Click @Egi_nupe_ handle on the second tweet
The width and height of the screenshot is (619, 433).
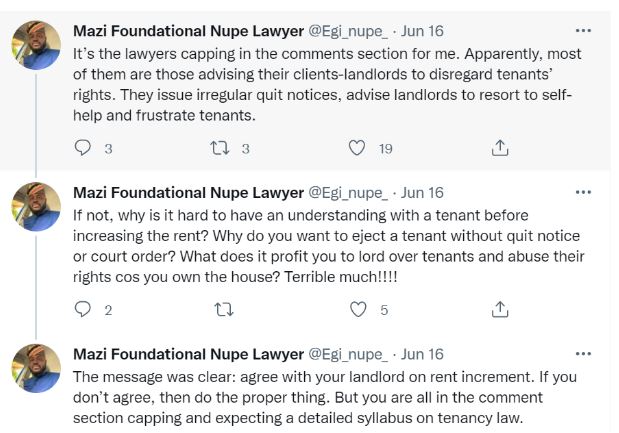pyautogui.click(x=346, y=192)
